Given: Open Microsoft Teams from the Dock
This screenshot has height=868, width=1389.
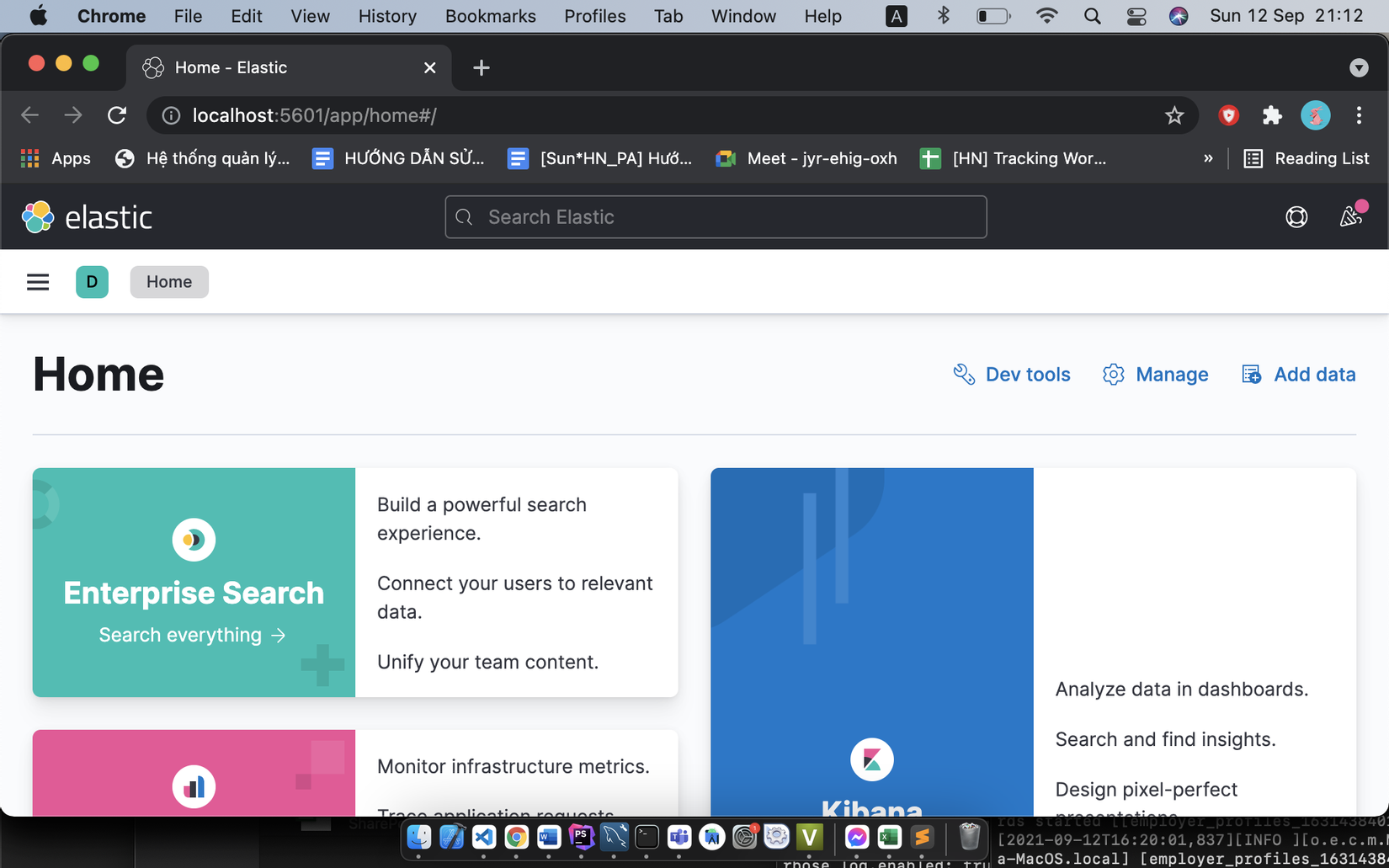Looking at the screenshot, I should (679, 837).
